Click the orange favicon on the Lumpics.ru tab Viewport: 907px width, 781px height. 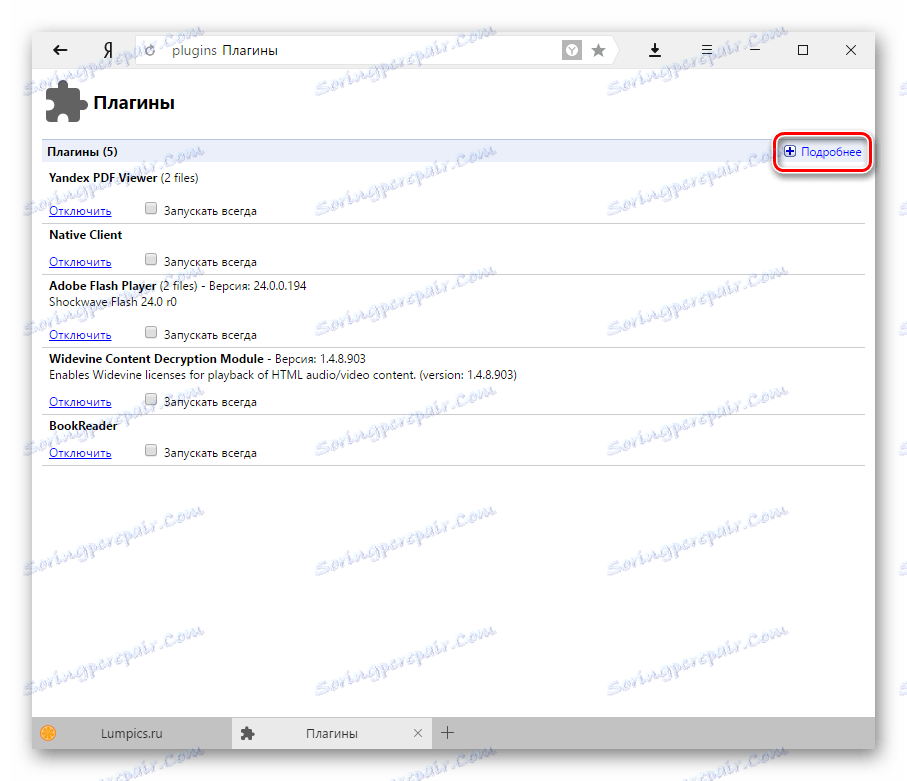click(47, 733)
